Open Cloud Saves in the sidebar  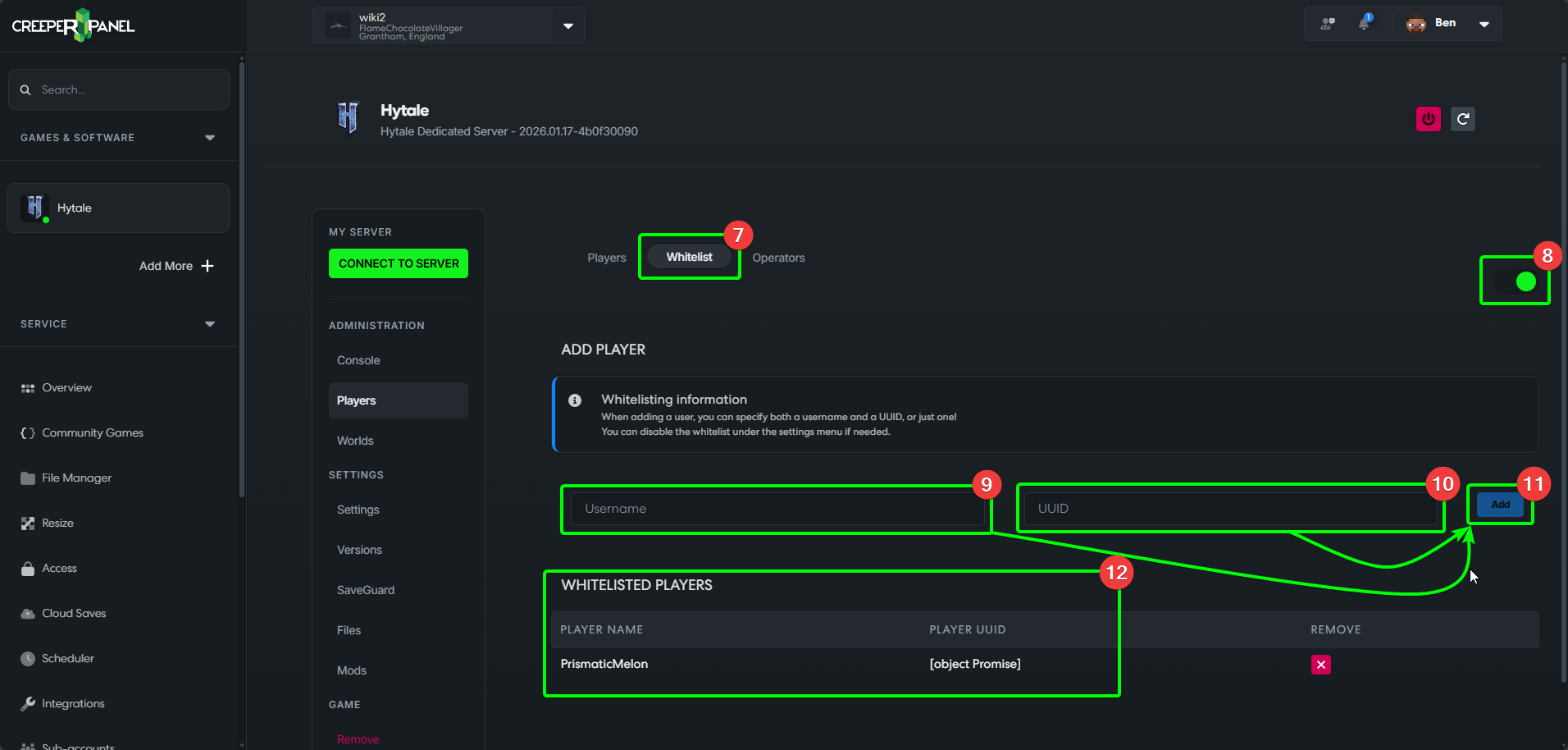(74, 613)
